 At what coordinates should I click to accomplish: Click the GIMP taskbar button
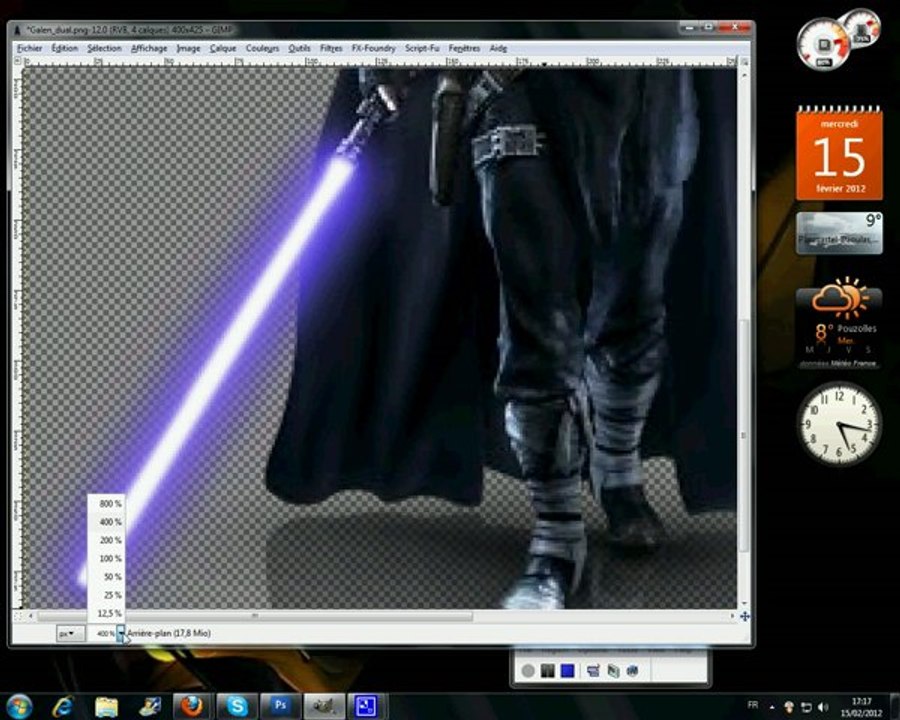coord(324,706)
